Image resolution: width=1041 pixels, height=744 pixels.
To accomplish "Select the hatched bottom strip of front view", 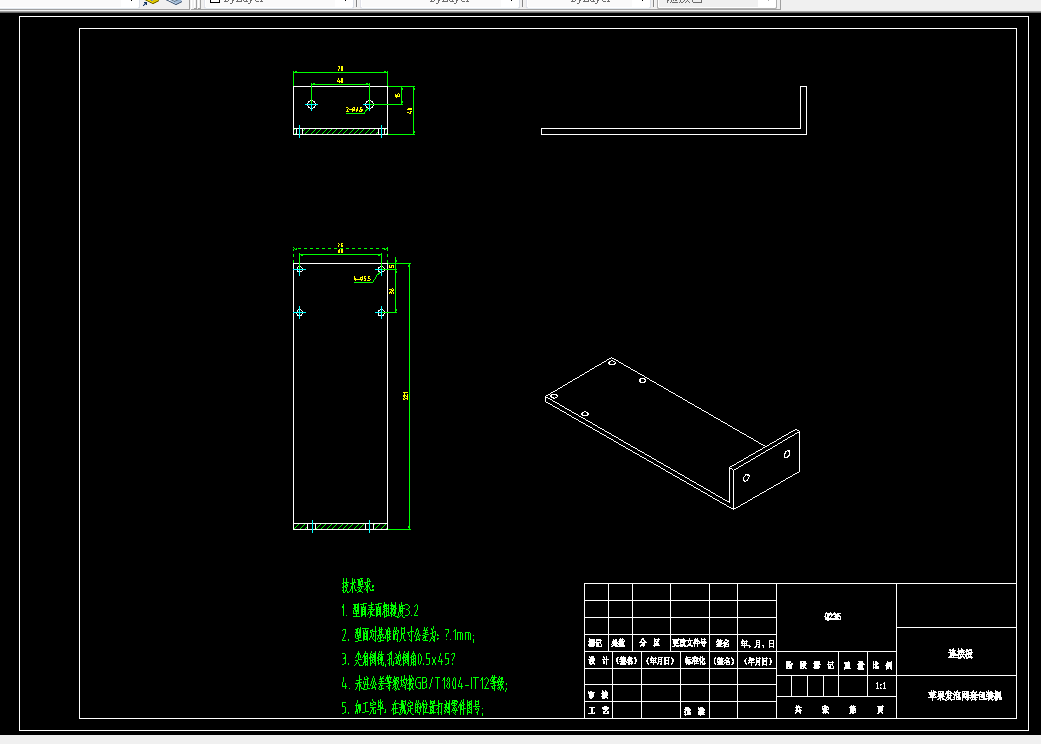I will pyautogui.click(x=341, y=526).
